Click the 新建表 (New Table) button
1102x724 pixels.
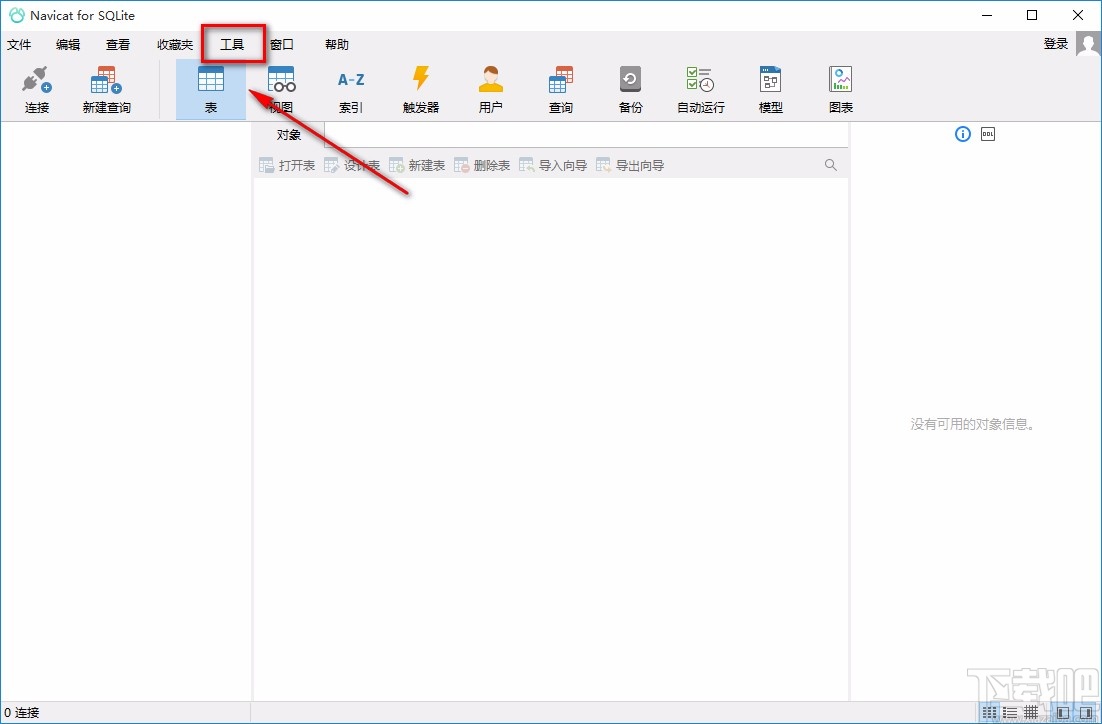click(417, 165)
